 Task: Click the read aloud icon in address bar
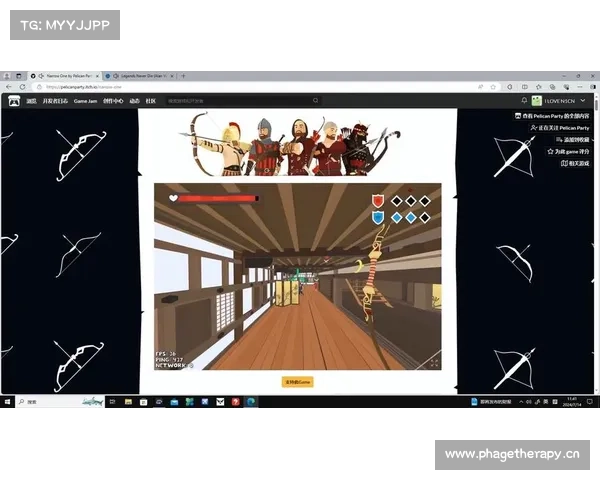481,87
